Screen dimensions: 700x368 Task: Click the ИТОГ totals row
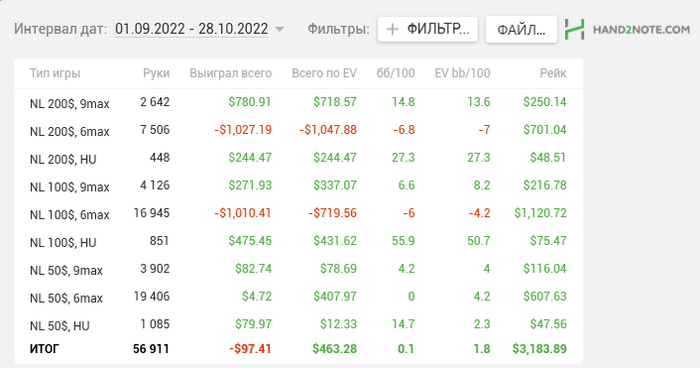pos(298,349)
